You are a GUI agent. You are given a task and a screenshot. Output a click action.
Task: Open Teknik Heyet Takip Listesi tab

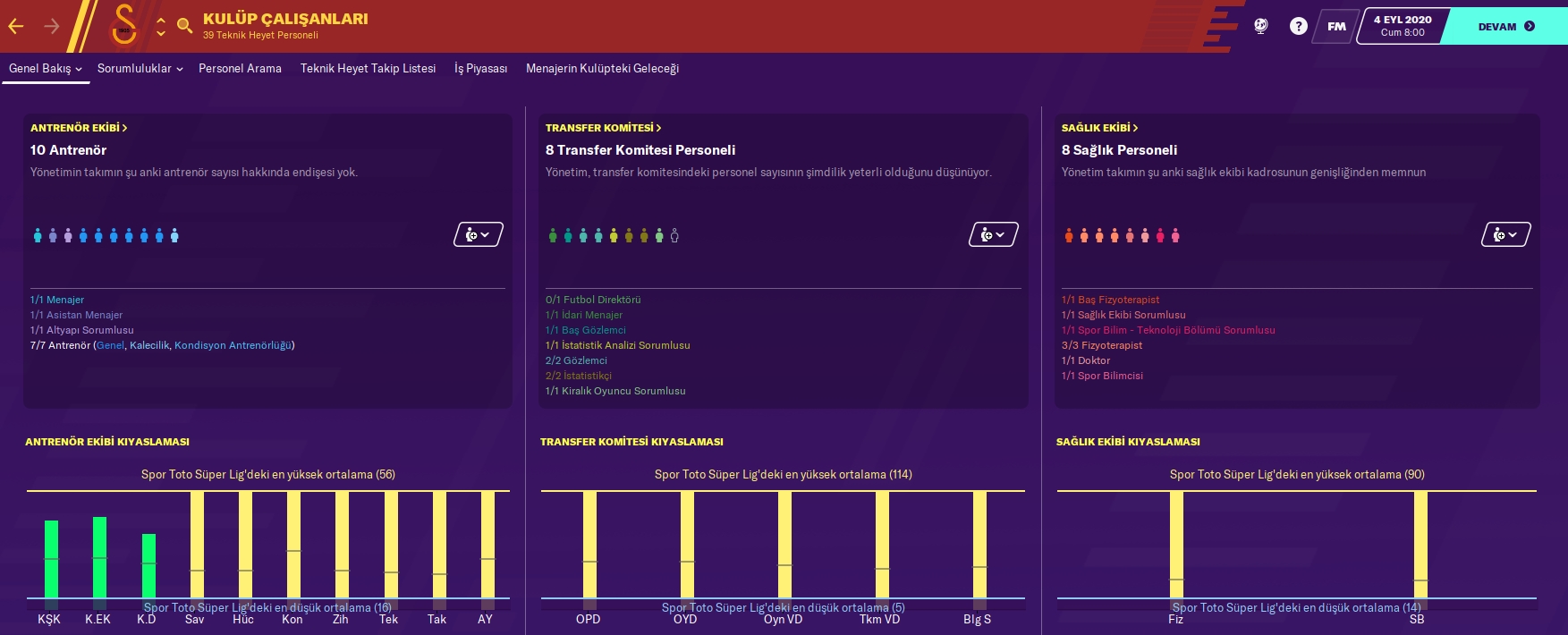[x=368, y=69]
